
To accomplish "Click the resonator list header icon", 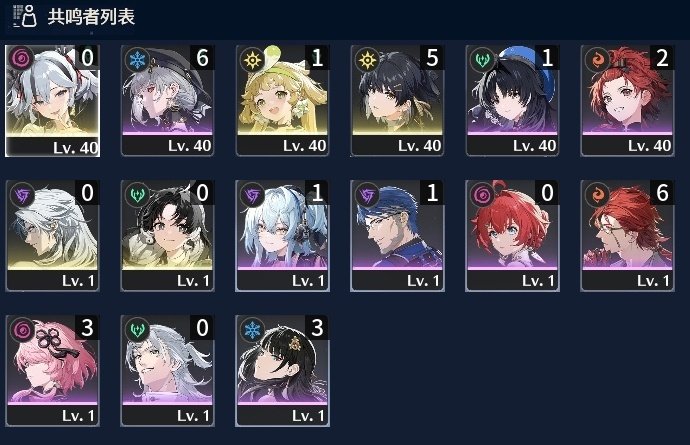I will 25,16.
